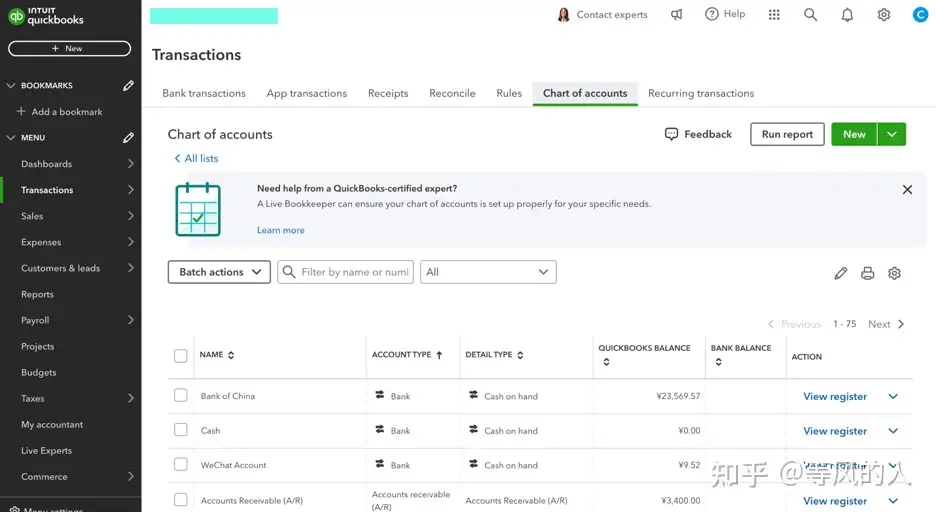
Task: Go back to All lists
Action: 196,158
